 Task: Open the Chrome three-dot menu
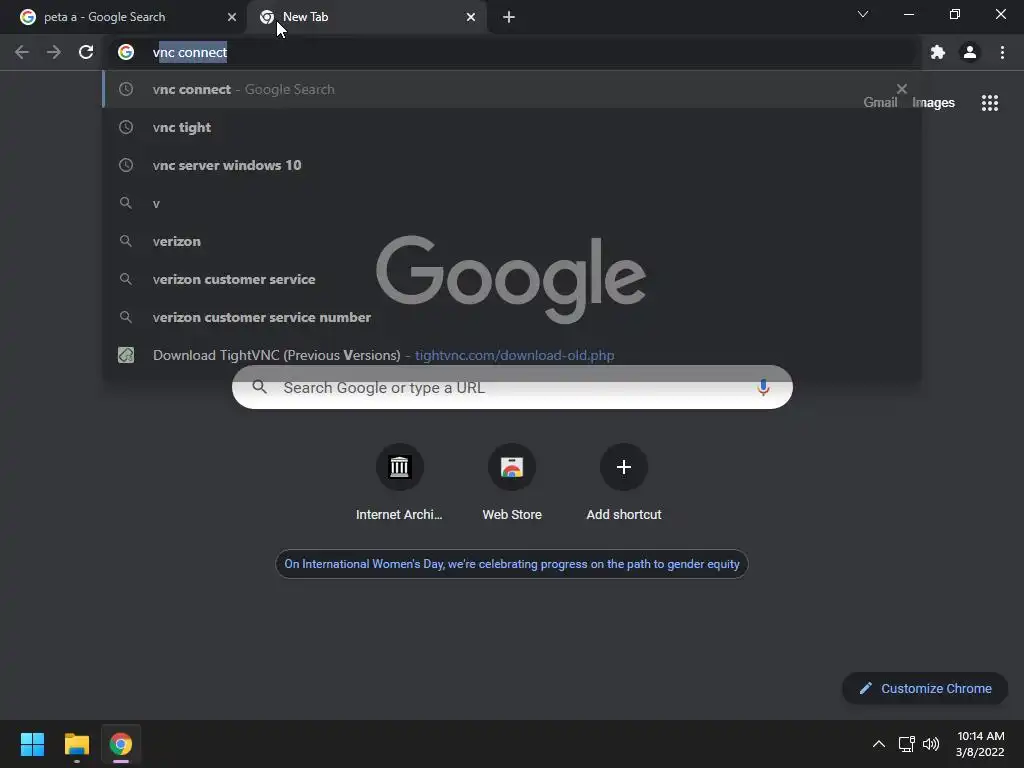coord(1002,52)
